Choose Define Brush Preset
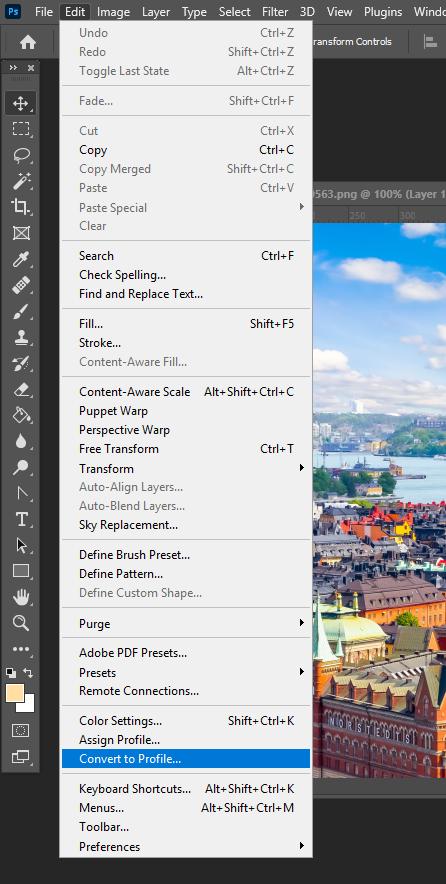446x884 pixels. (186, 555)
